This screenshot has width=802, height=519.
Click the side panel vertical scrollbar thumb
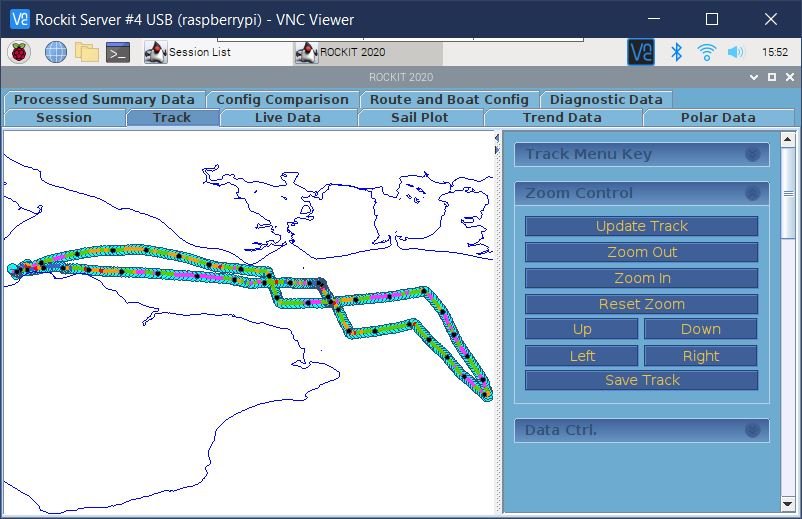pos(789,192)
